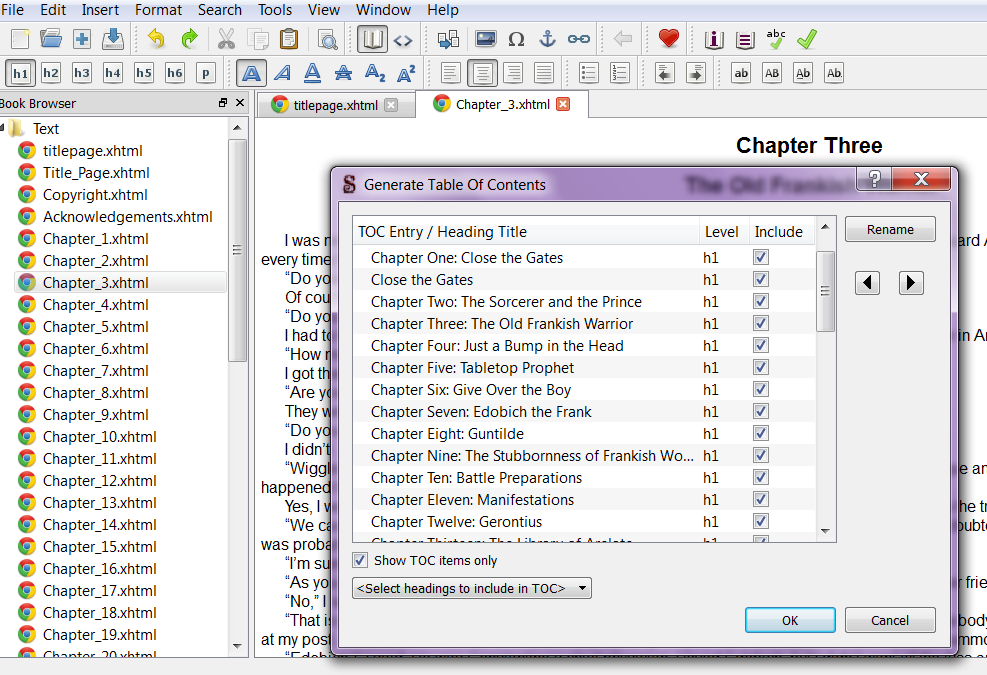987x675 pixels.
Task: Open a book with the folder icon
Action: [50, 39]
